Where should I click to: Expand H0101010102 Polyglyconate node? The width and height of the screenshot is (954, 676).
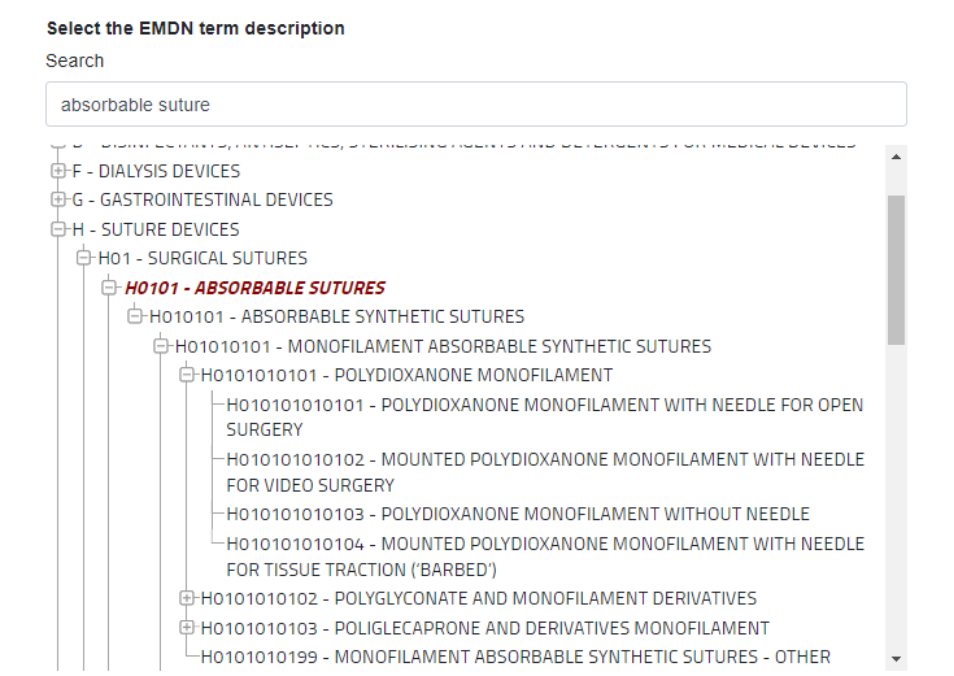pyautogui.click(x=186, y=598)
